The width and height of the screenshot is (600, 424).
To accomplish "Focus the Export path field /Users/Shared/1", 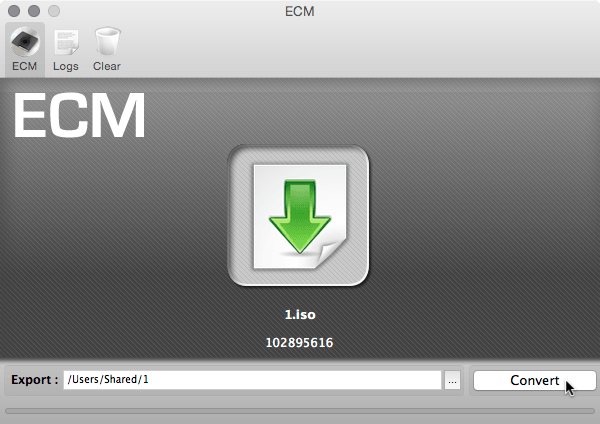I will pos(252,380).
